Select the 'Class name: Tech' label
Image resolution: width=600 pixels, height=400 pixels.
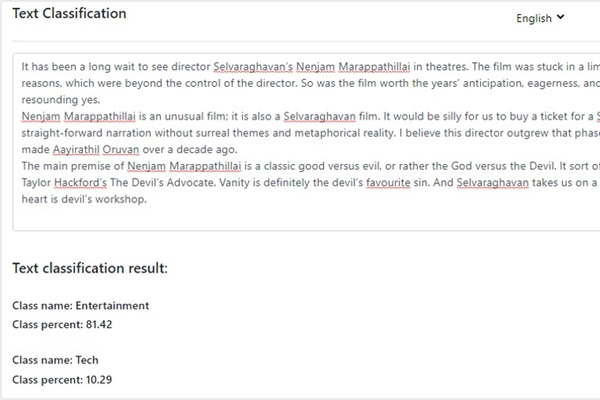55,360
